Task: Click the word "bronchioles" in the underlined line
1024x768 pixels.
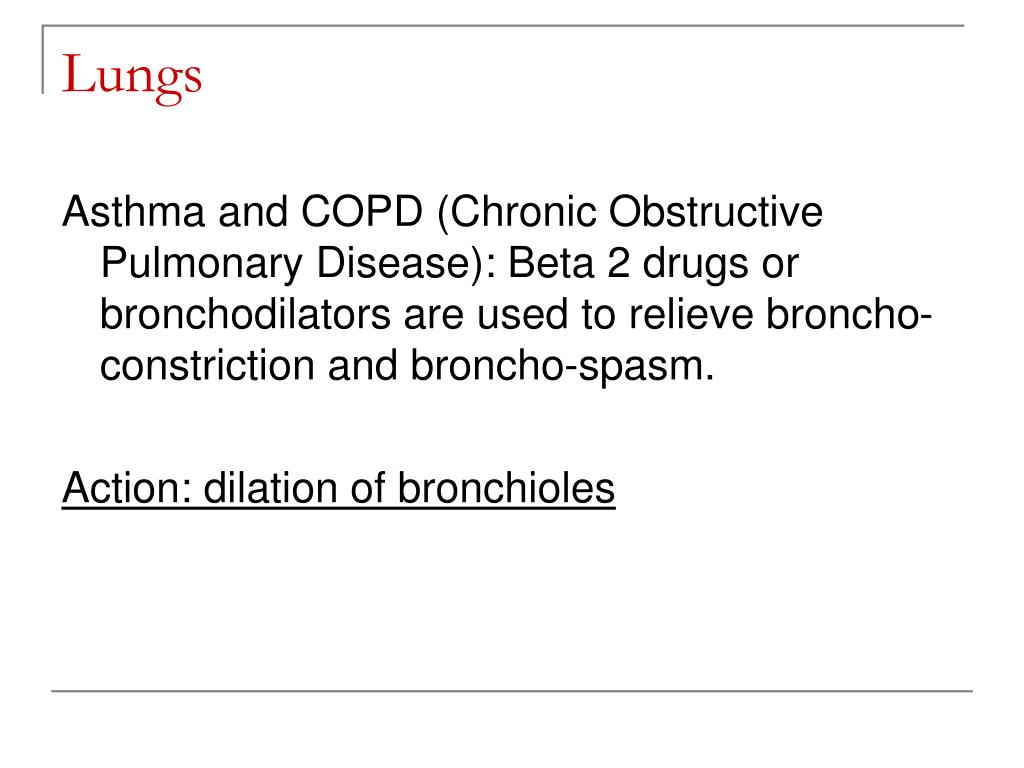Action: click(506, 488)
